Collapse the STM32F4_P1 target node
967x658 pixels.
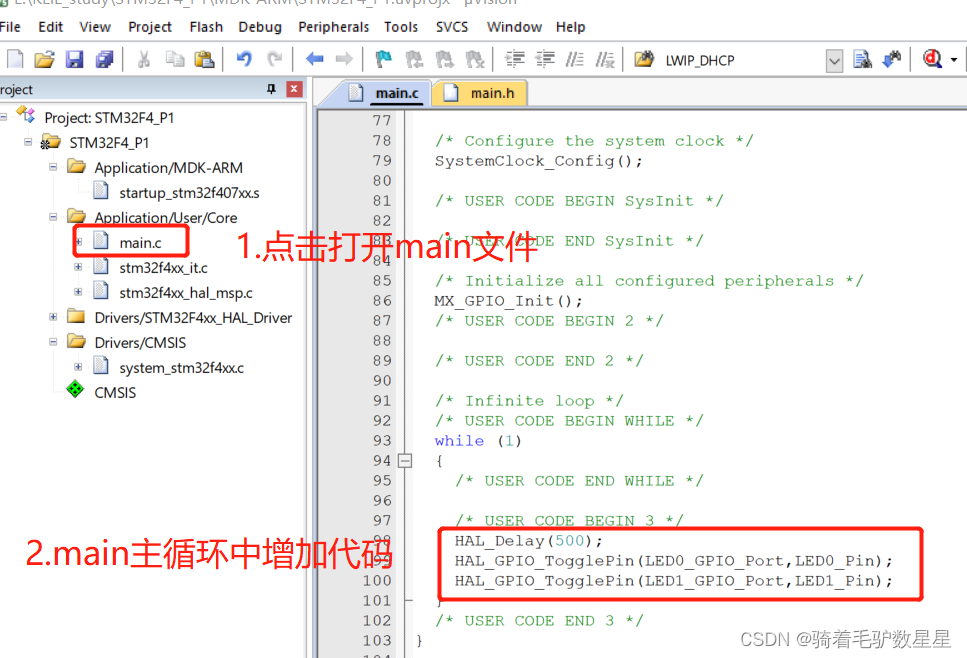pos(28,142)
